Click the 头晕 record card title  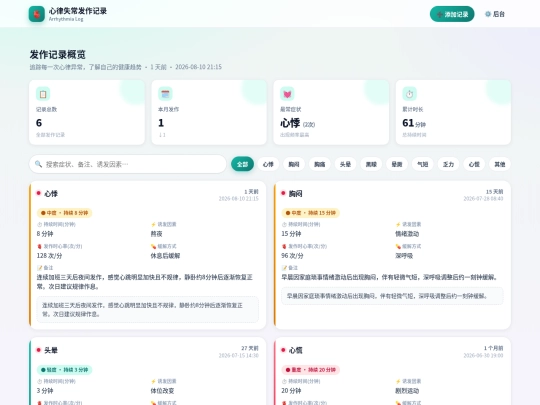51,350
